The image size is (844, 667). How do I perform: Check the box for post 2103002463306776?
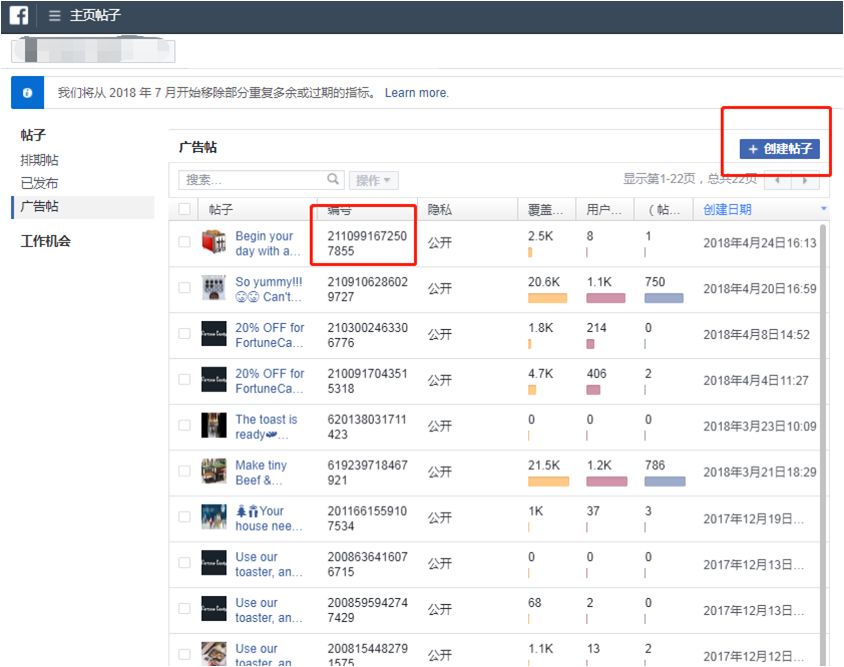(x=184, y=333)
